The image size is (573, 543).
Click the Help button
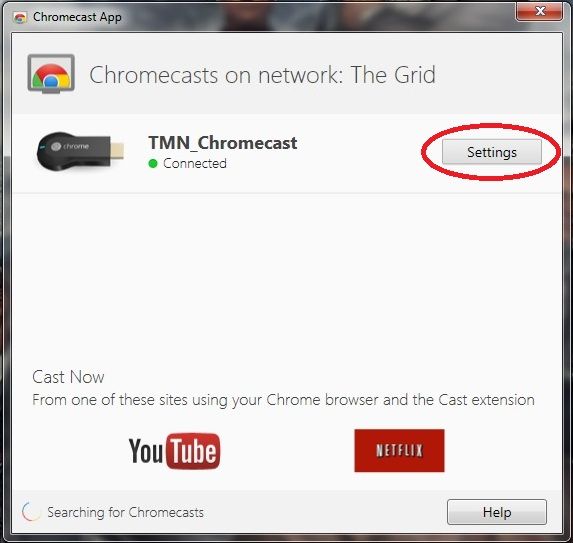(x=497, y=512)
